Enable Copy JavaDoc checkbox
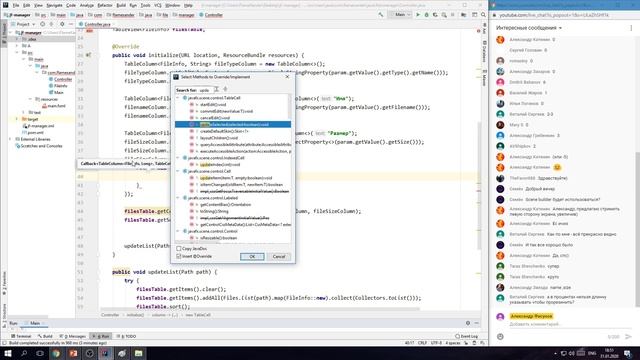 (x=179, y=249)
